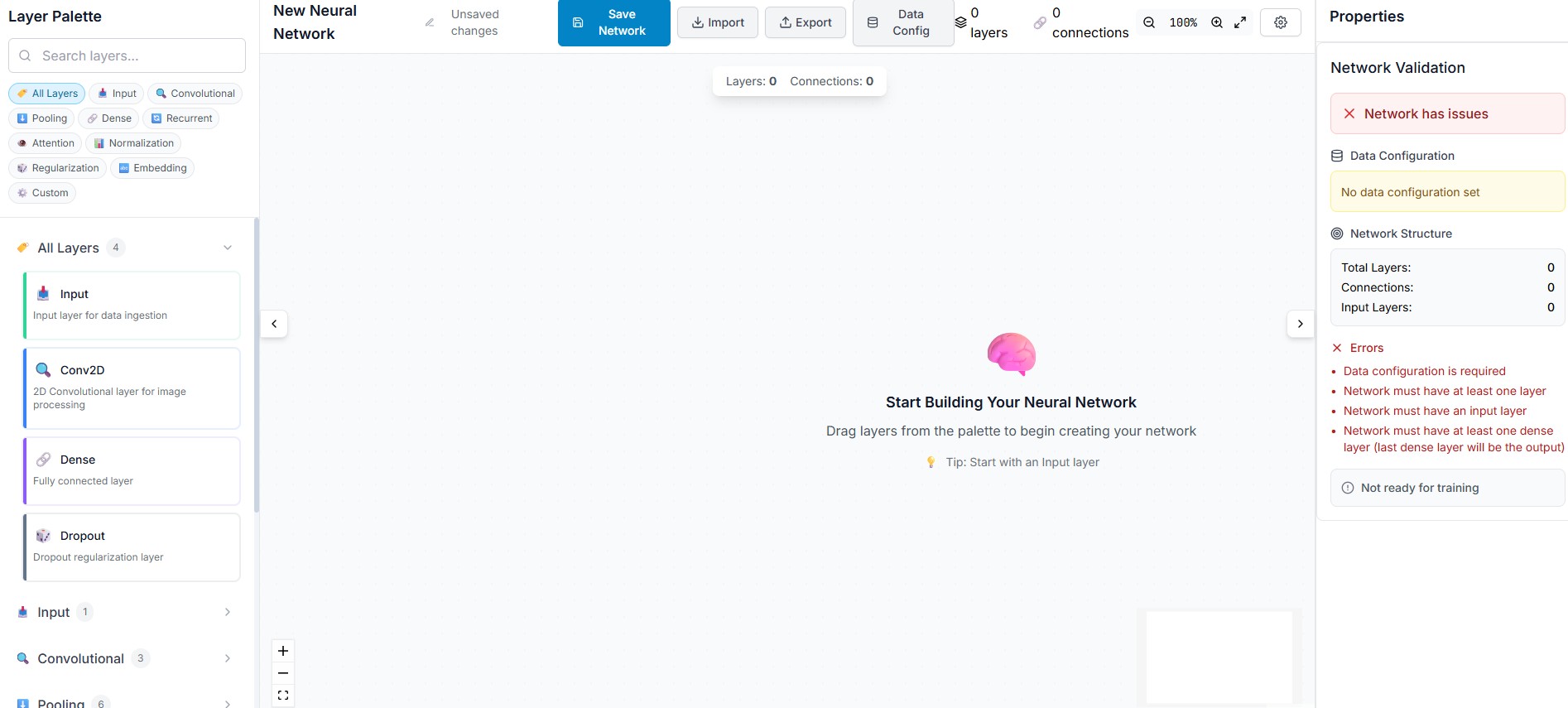This screenshot has height=708, width=1568.
Task: Click the Dropout dice icon
Action: pyautogui.click(x=43, y=535)
